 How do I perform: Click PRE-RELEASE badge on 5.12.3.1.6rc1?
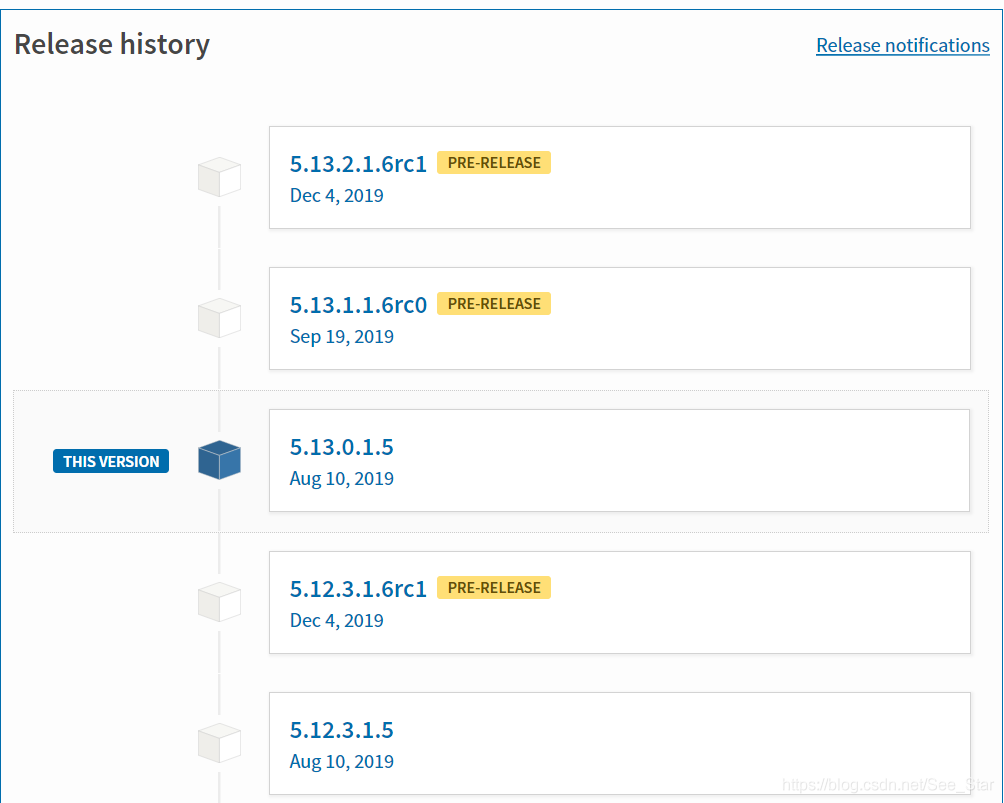point(494,588)
